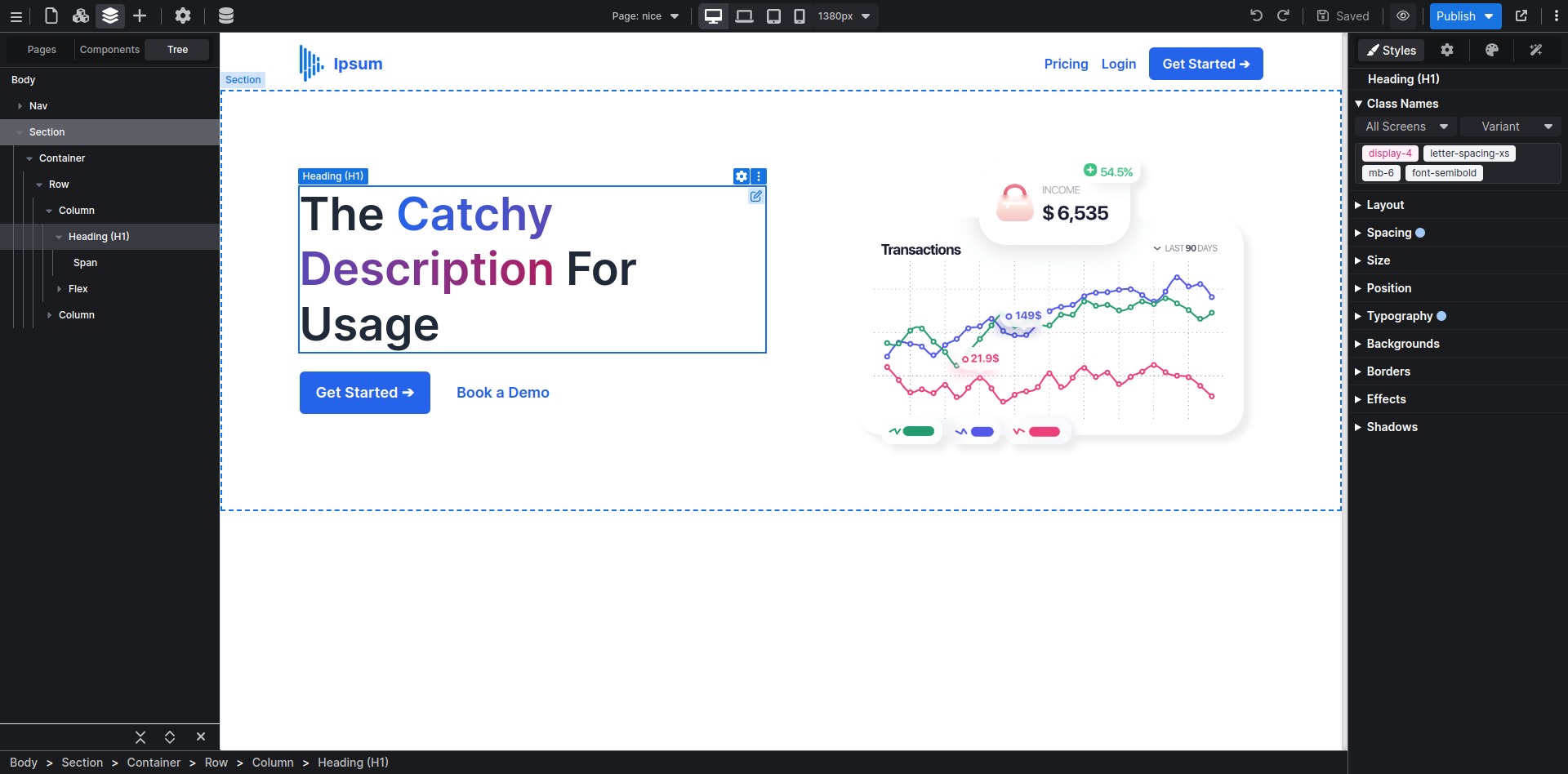The height and width of the screenshot is (774, 1568).
Task: Open the Pages tab
Action: pos(42,50)
